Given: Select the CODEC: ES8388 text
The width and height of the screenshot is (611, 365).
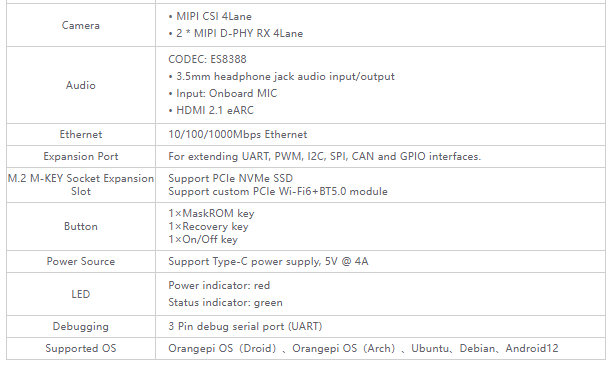Looking at the screenshot, I should 207,59.
